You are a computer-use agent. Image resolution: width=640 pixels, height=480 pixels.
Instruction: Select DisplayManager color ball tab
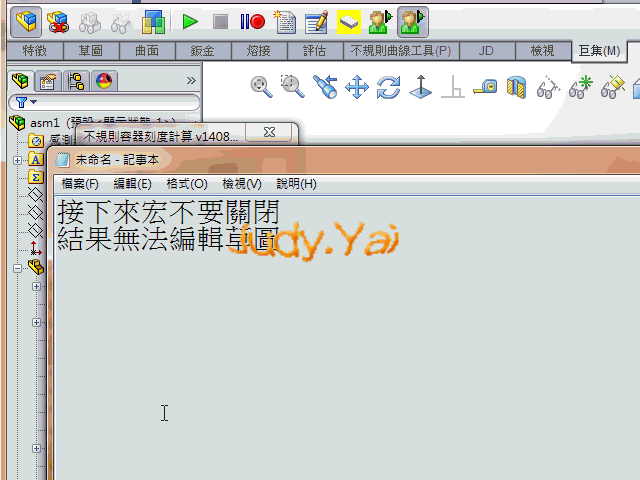pos(104,81)
